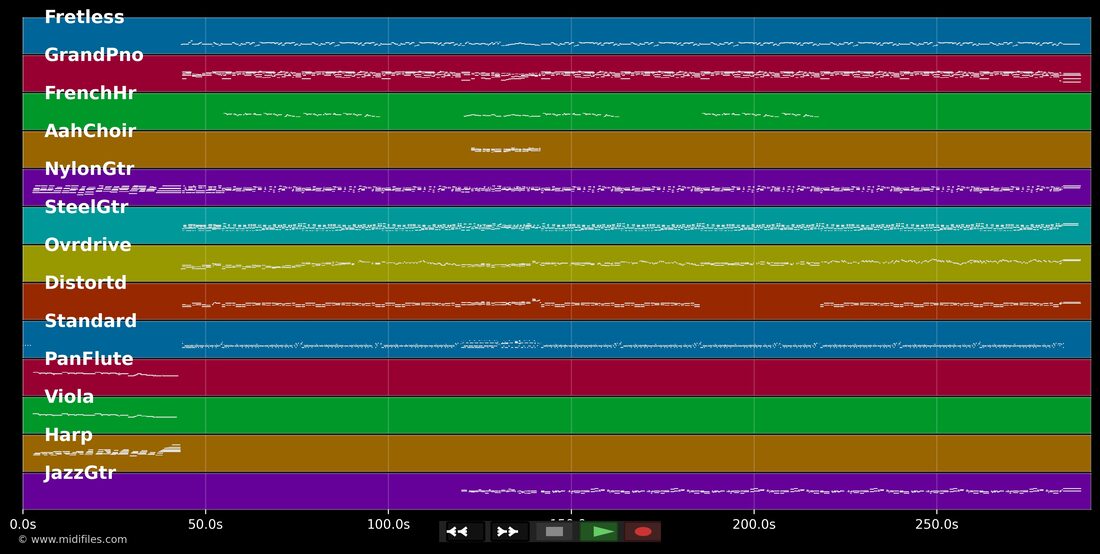Select the Distortd track label

click(86, 283)
